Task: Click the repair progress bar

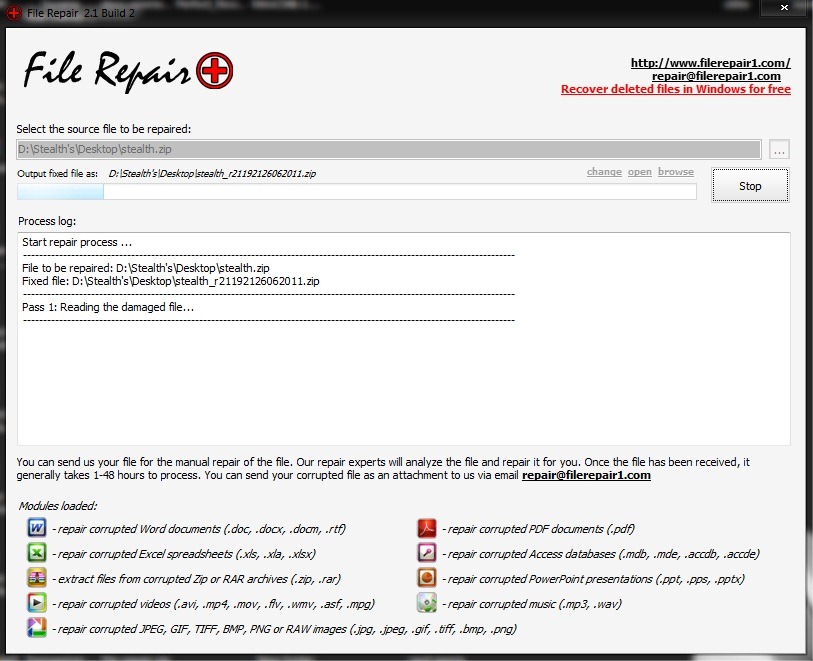Action: coord(357,192)
